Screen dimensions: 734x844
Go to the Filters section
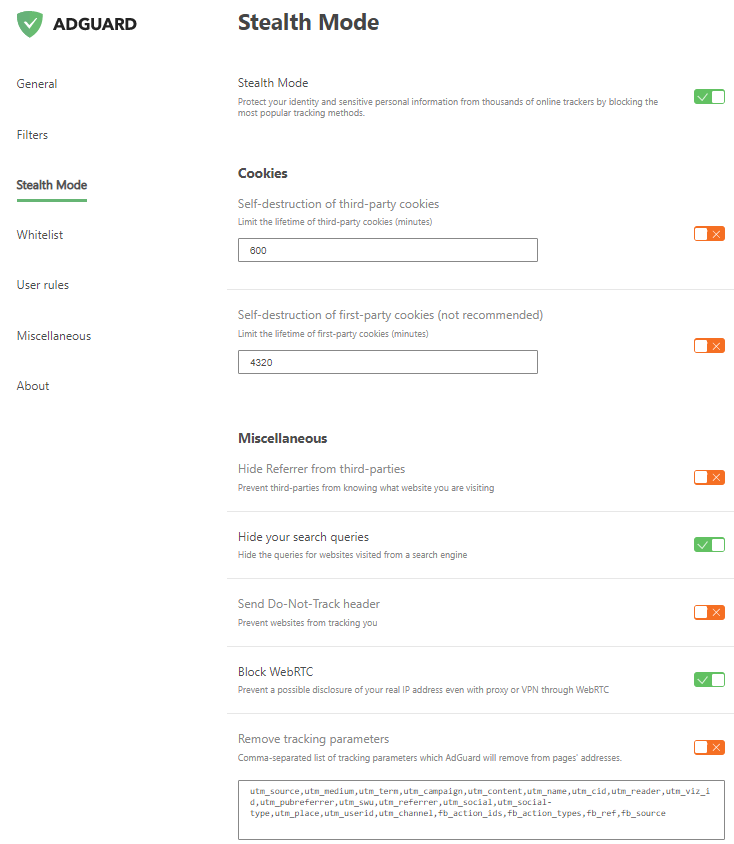(x=32, y=135)
